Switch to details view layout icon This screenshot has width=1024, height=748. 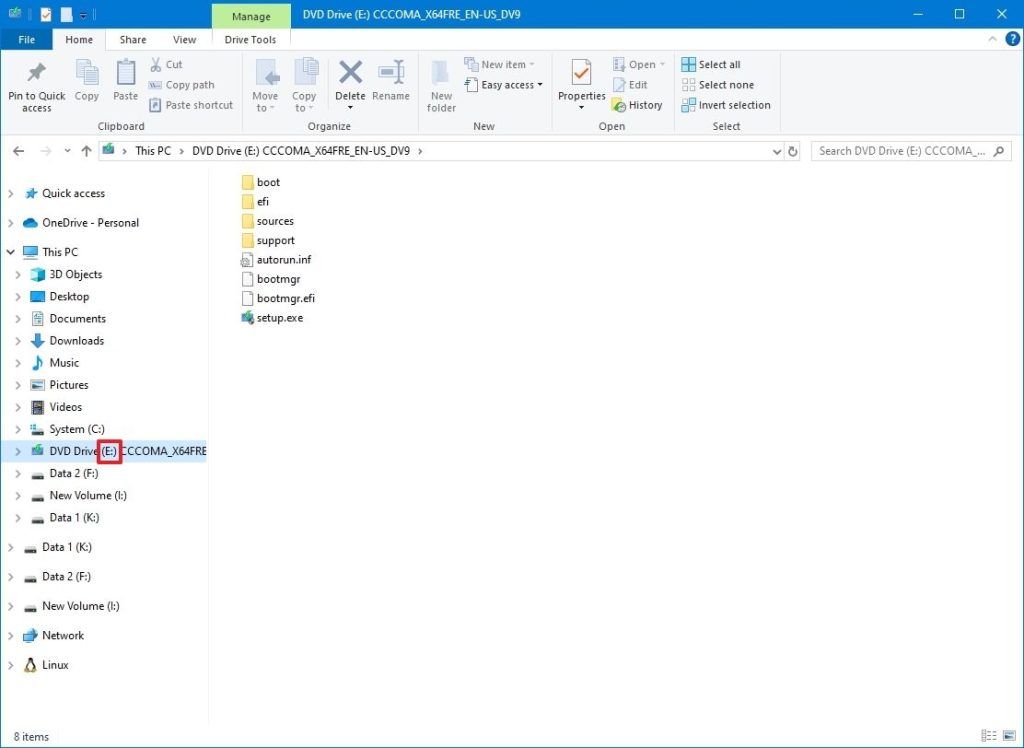[x=989, y=736]
